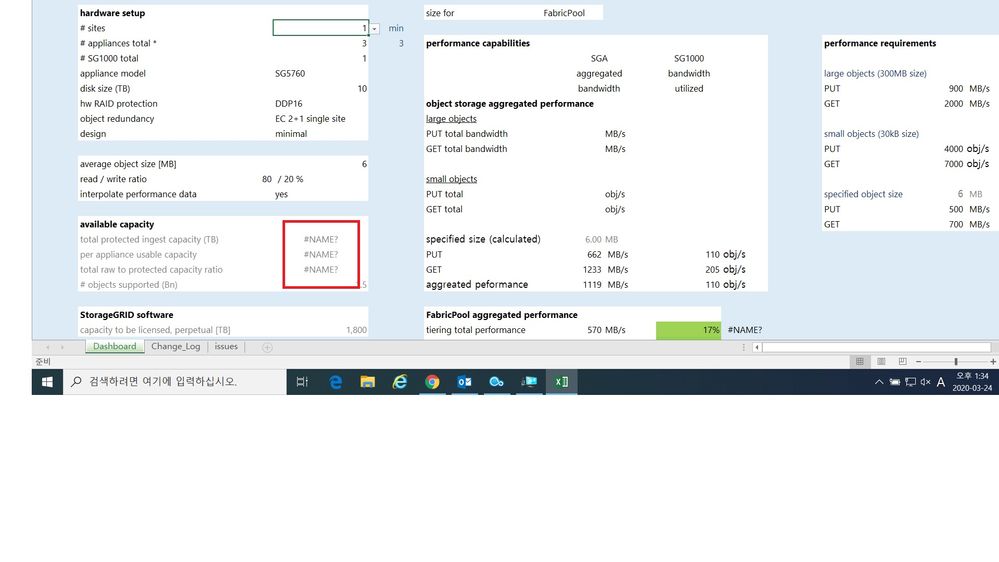Select the 1,800 capacity to be licensed cell

[356, 330]
